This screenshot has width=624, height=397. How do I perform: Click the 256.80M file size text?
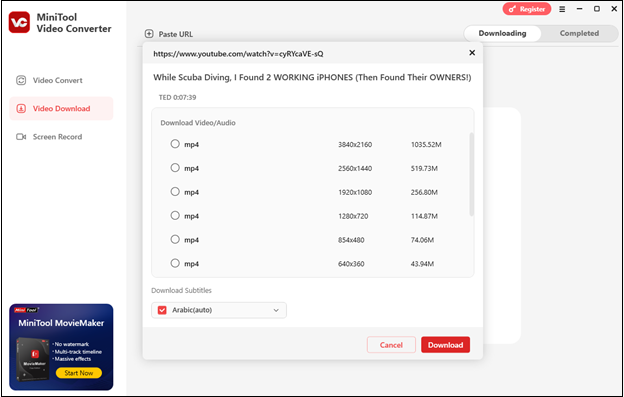tap(424, 193)
